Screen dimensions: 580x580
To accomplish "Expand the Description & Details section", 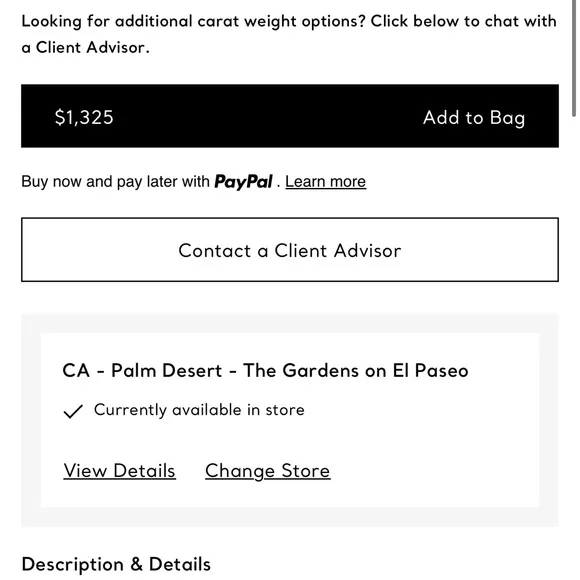I will tap(116, 564).
